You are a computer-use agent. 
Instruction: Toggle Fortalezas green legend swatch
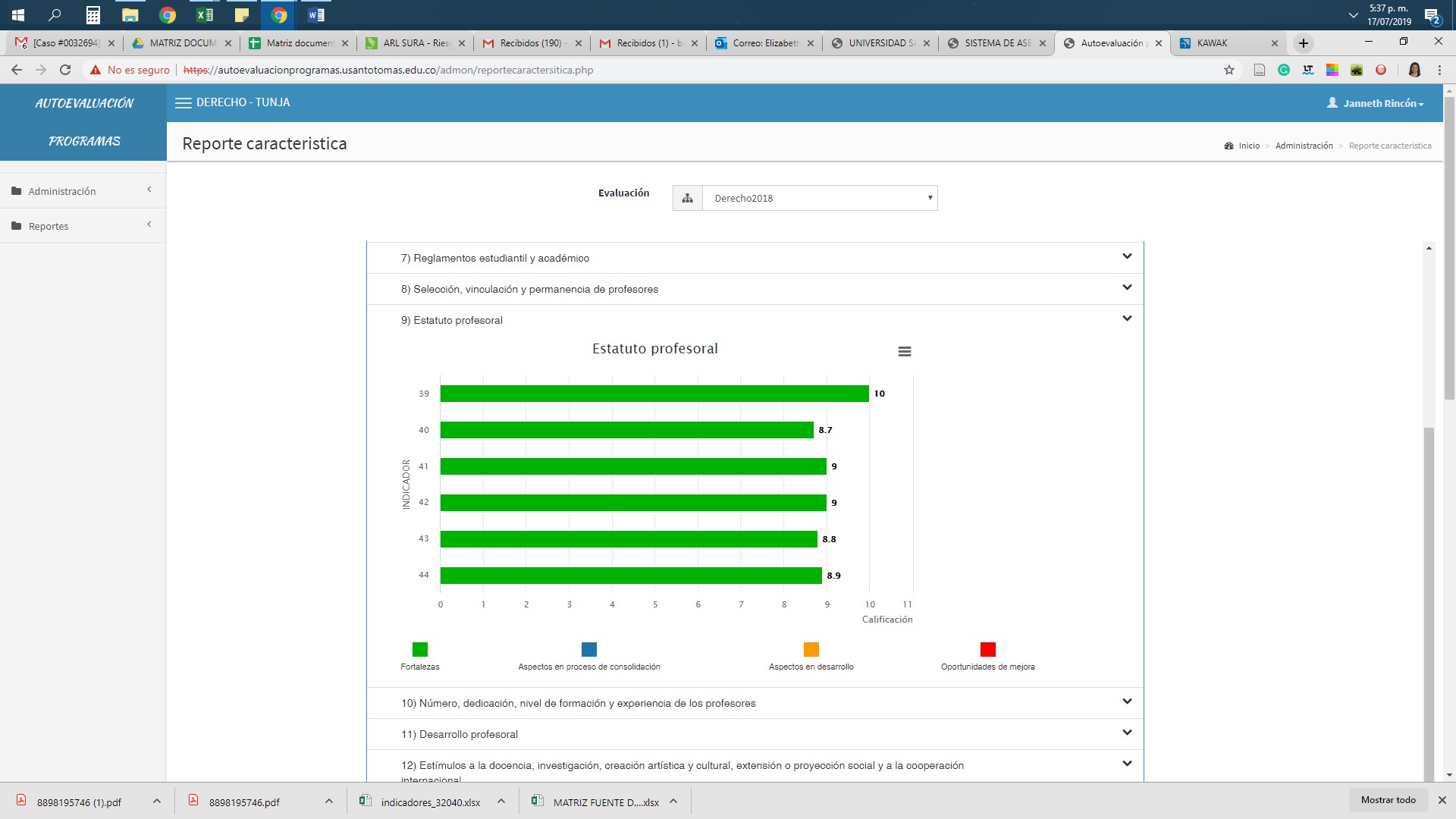point(419,649)
